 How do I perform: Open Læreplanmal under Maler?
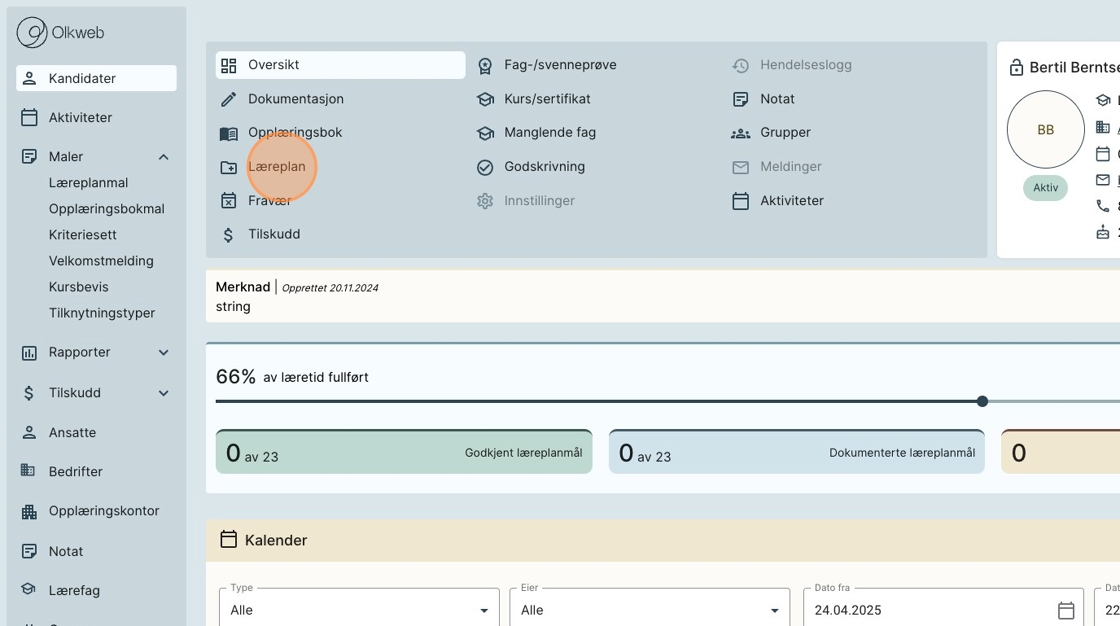89,183
